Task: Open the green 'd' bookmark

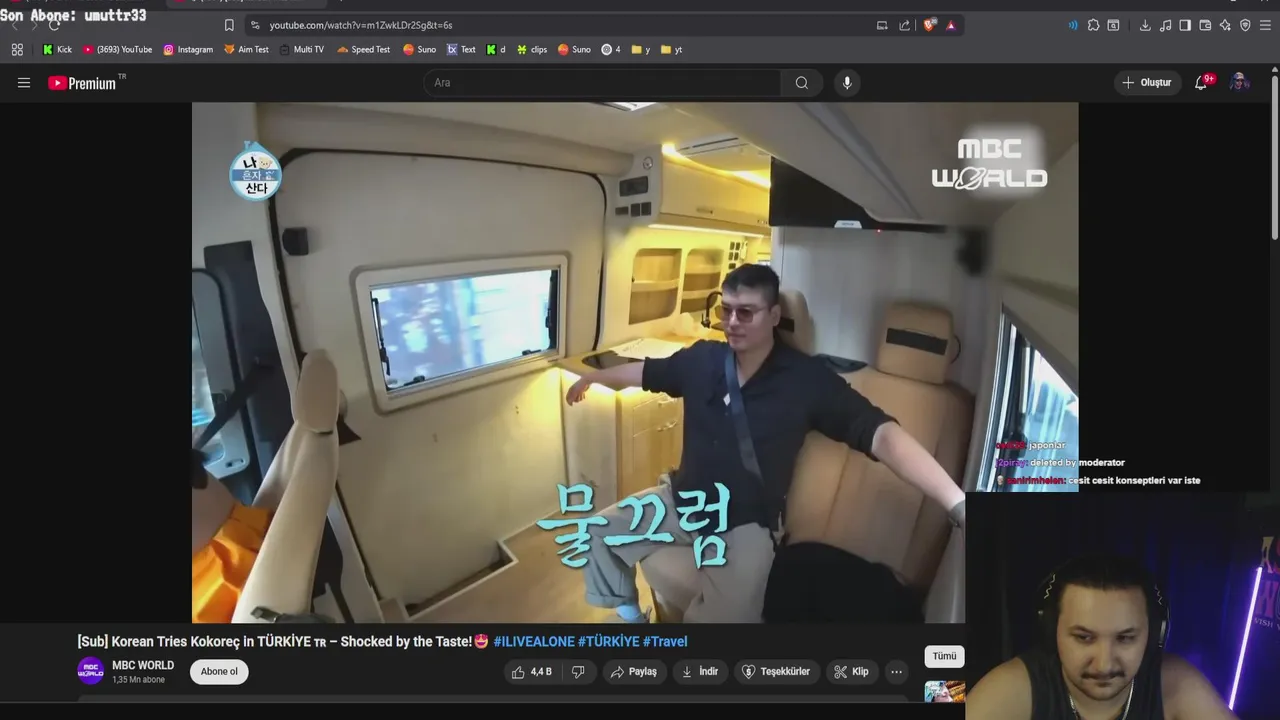Action: 496,49
